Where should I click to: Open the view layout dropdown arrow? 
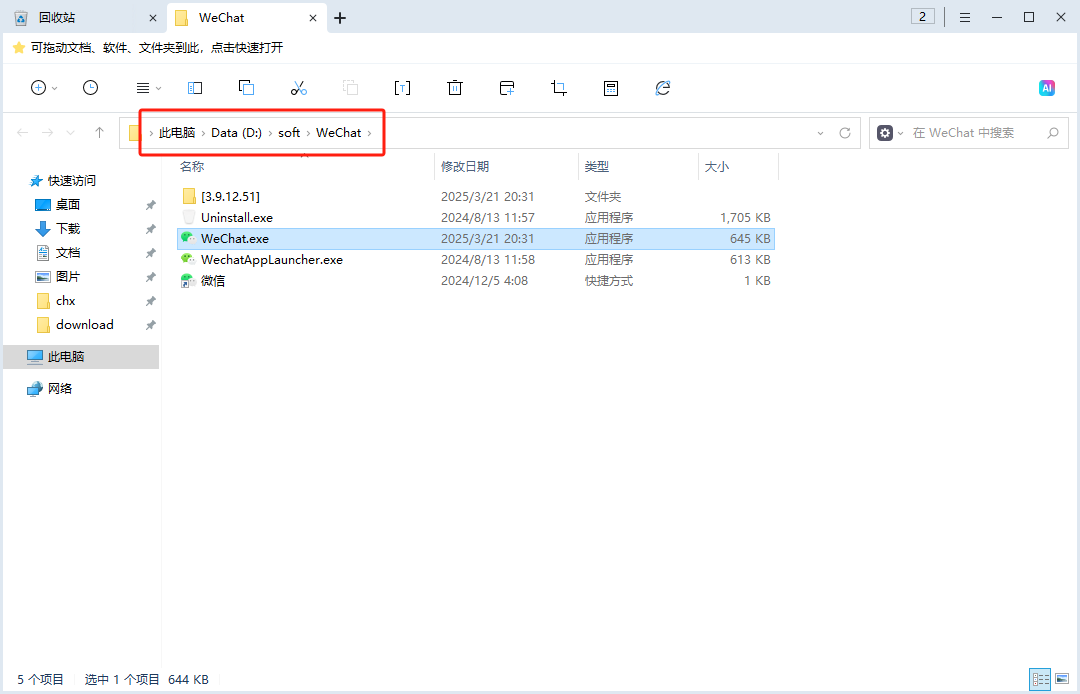pyautogui.click(x=158, y=88)
